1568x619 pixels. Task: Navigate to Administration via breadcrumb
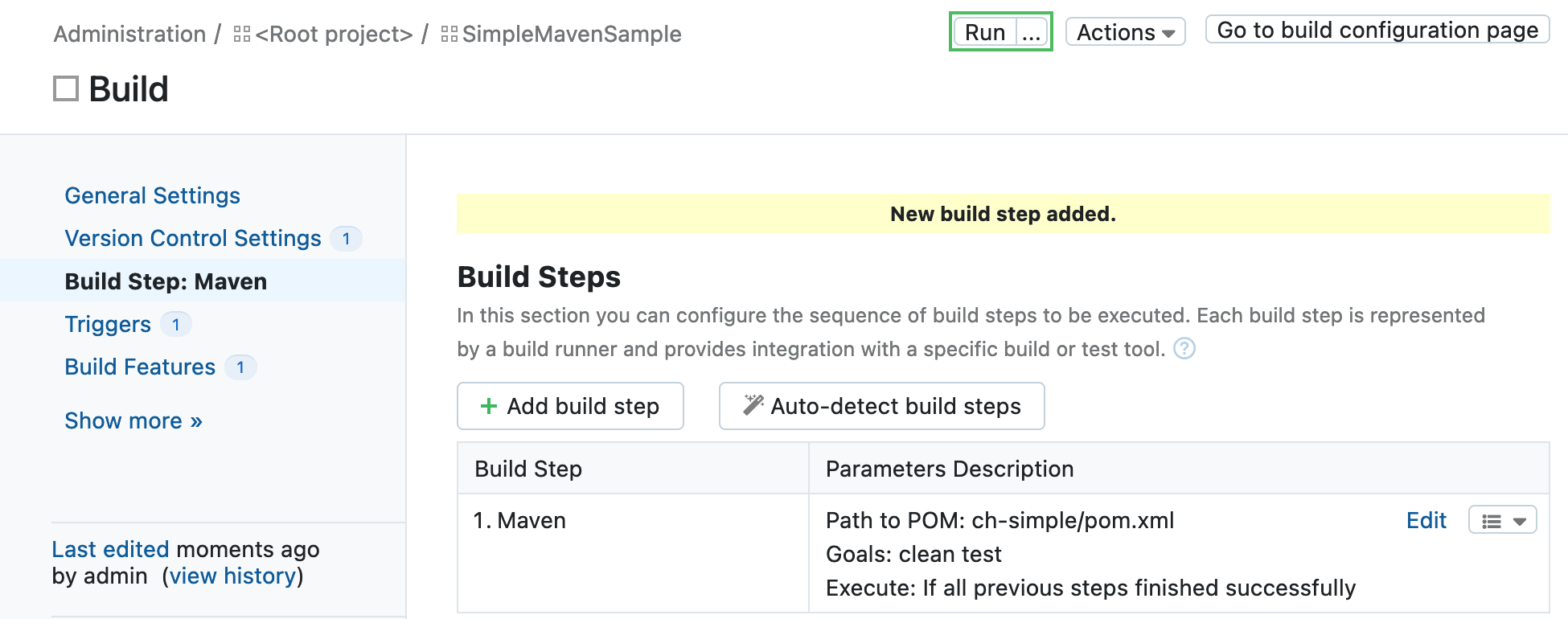[129, 33]
